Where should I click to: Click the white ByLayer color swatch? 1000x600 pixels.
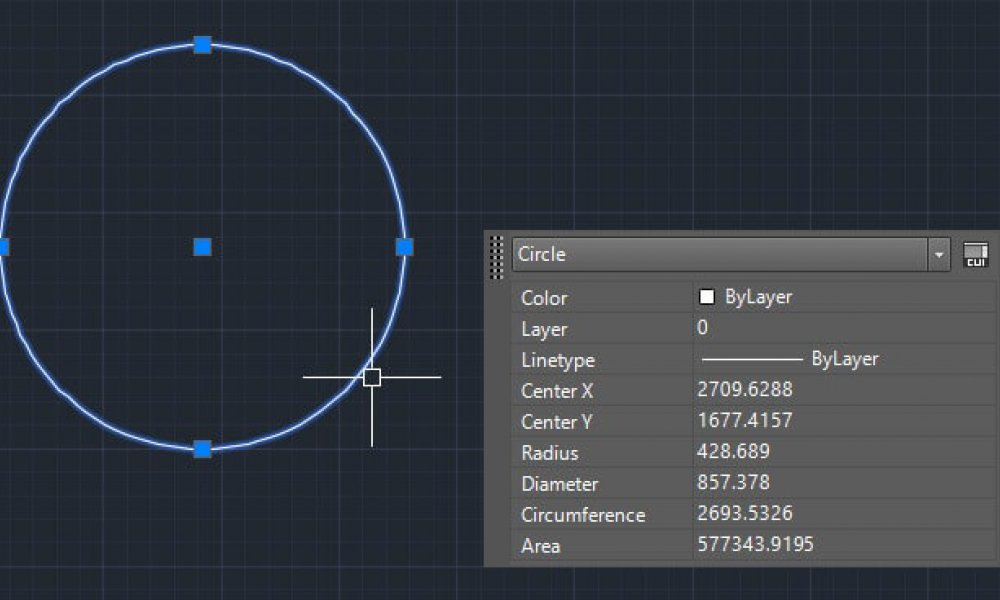click(707, 297)
